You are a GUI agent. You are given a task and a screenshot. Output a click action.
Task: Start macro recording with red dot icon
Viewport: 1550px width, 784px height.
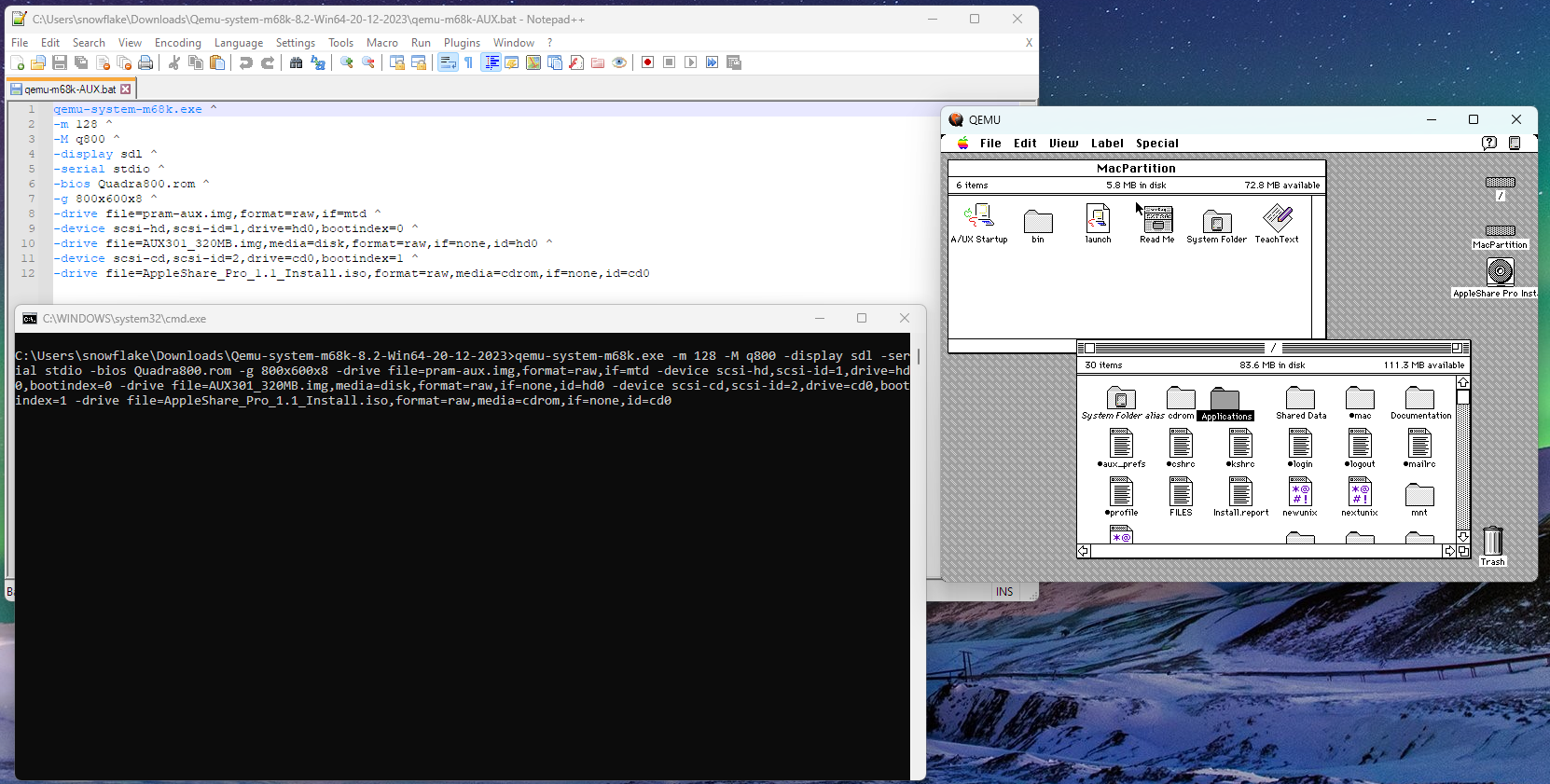[648, 62]
